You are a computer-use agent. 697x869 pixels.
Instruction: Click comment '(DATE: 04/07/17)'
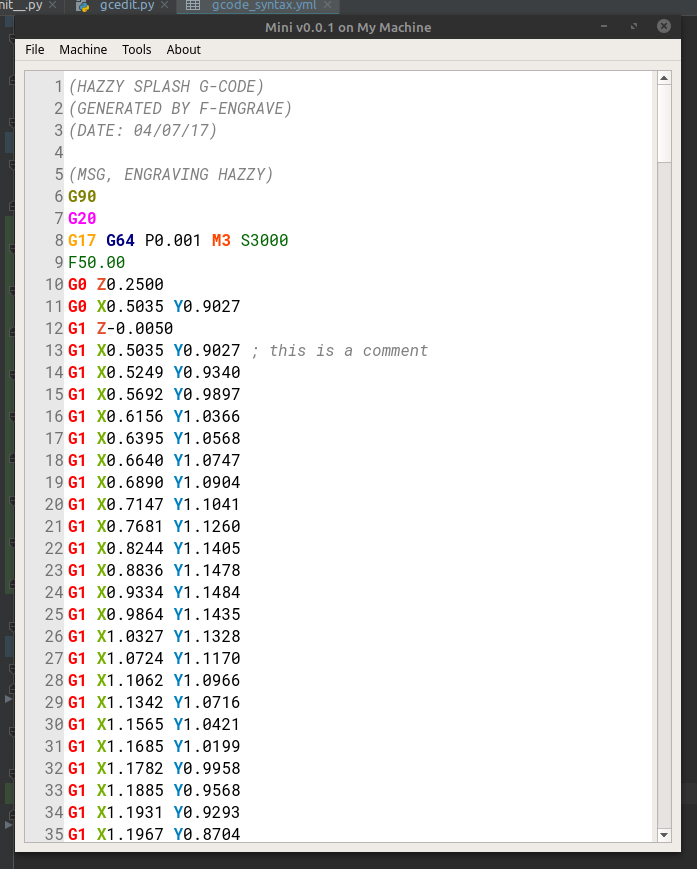pos(142,131)
